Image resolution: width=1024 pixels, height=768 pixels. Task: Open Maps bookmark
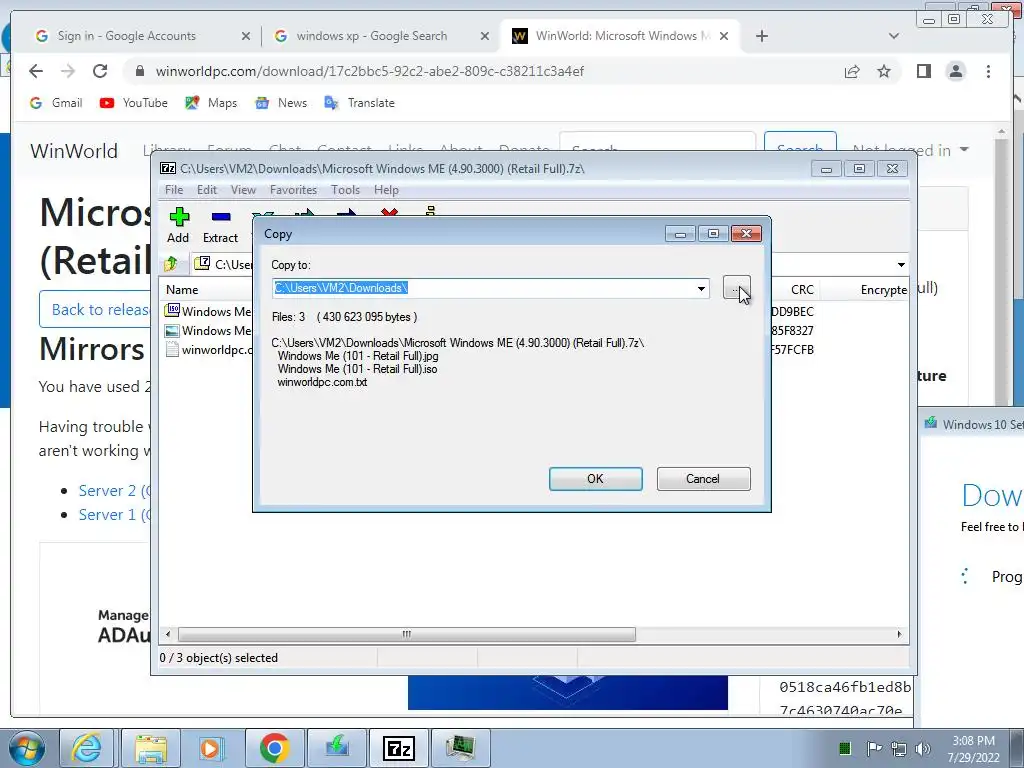click(x=210, y=103)
